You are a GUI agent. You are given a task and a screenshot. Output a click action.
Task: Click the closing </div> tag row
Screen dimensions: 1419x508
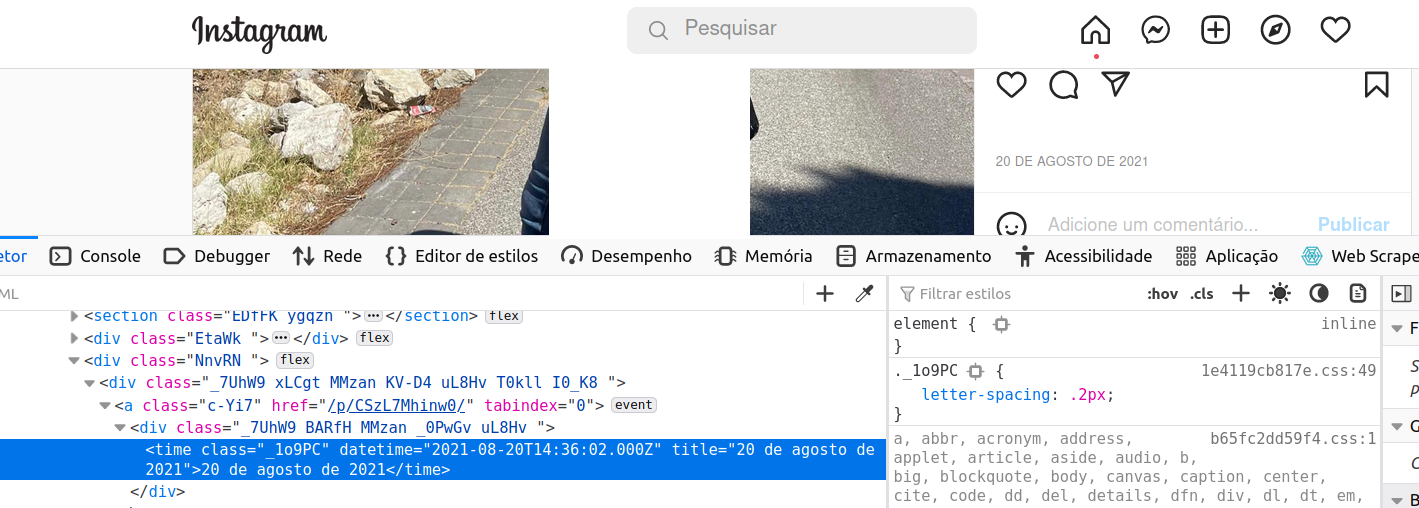click(157, 492)
